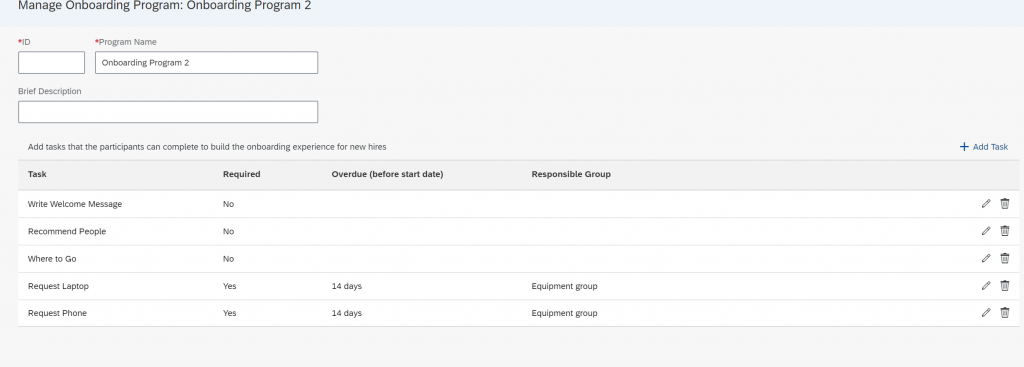Edit the Request Phone task
Screen dimensions: 1024x367
pos(986,313)
